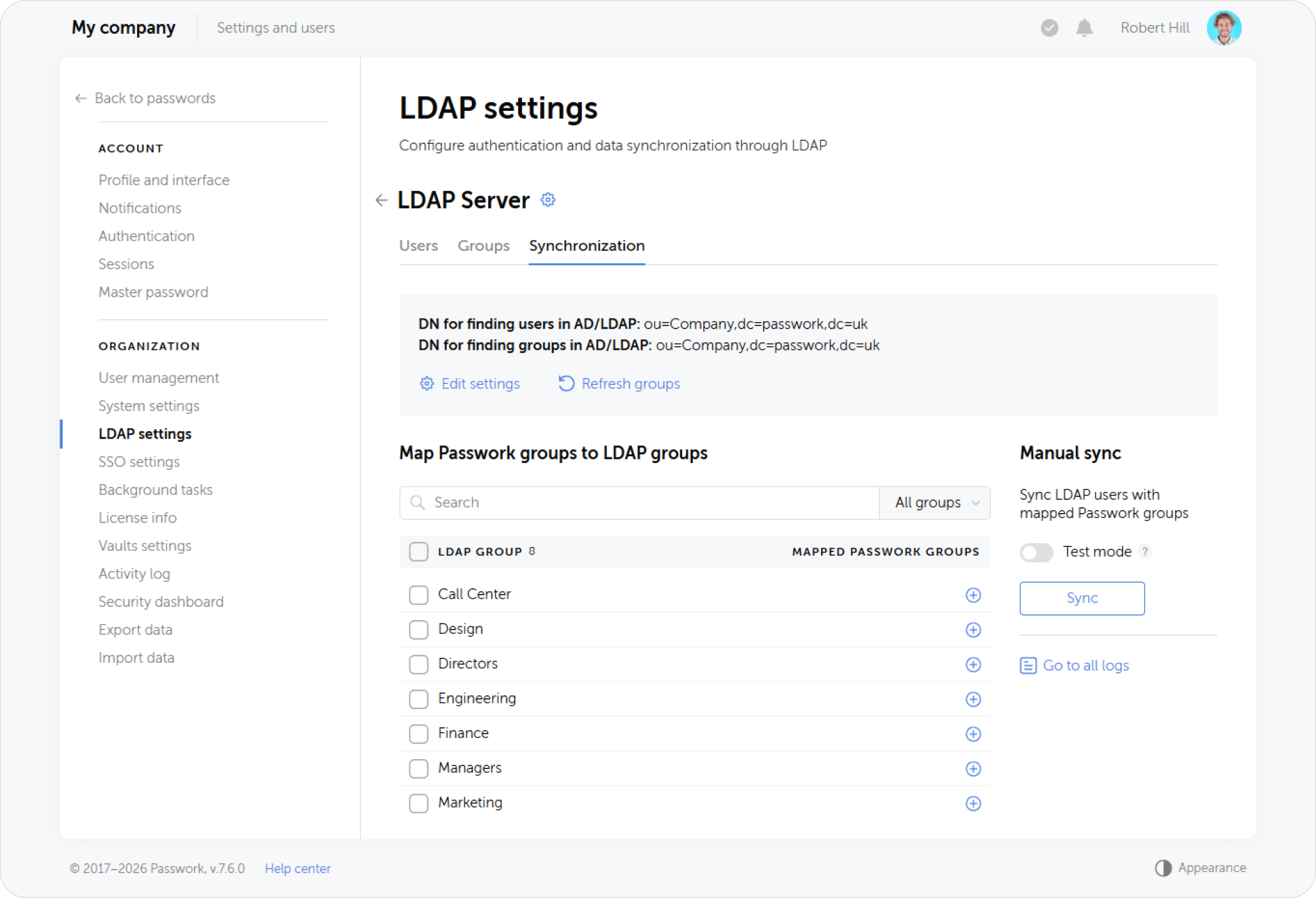Click the My company title
The width and height of the screenshot is (1316, 898).
pyautogui.click(x=123, y=28)
